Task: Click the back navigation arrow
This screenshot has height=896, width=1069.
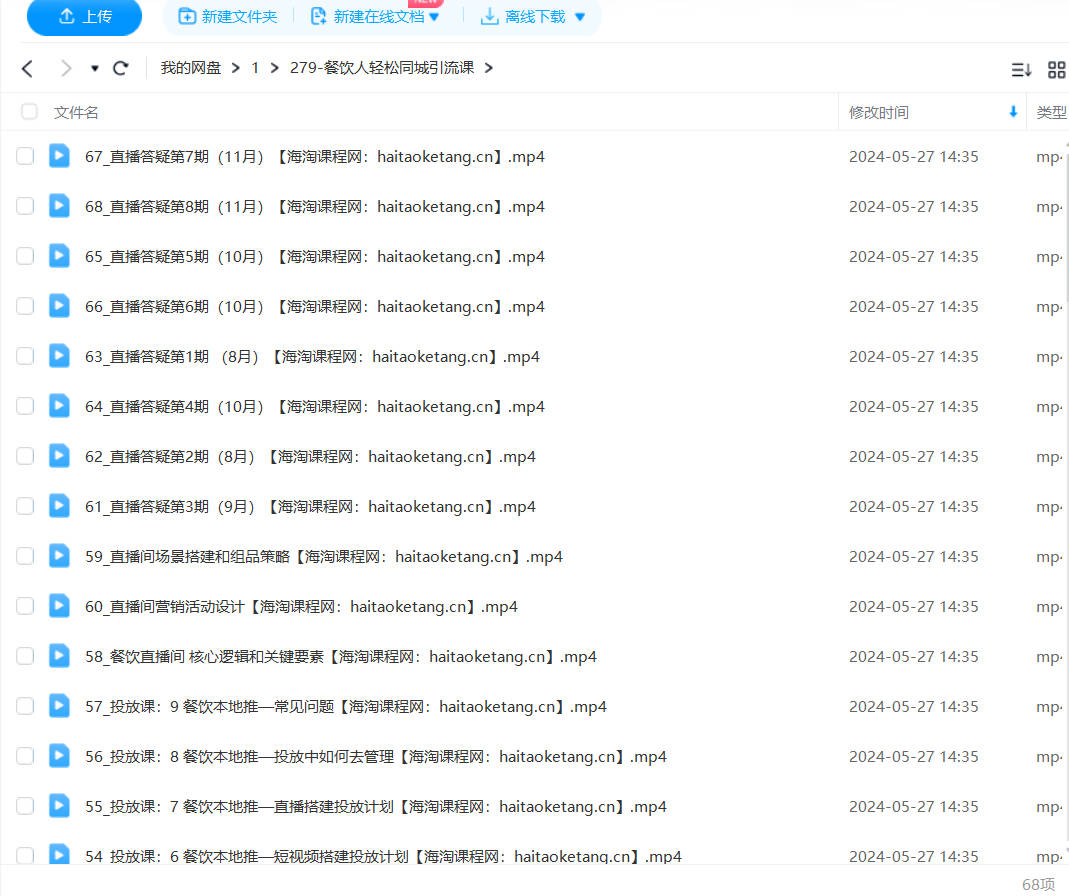Action: pyautogui.click(x=27, y=68)
